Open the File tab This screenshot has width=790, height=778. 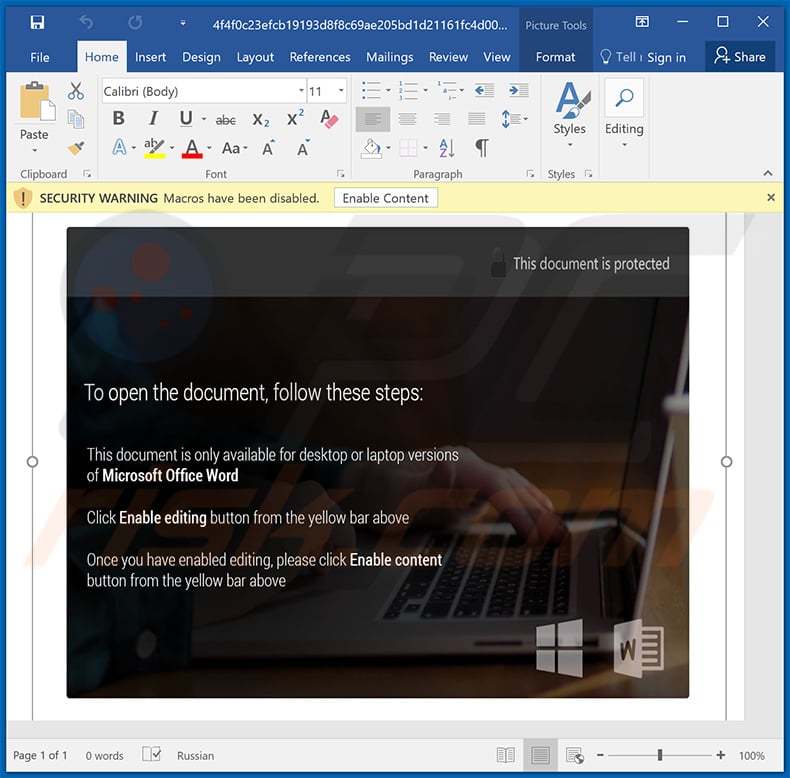point(40,57)
